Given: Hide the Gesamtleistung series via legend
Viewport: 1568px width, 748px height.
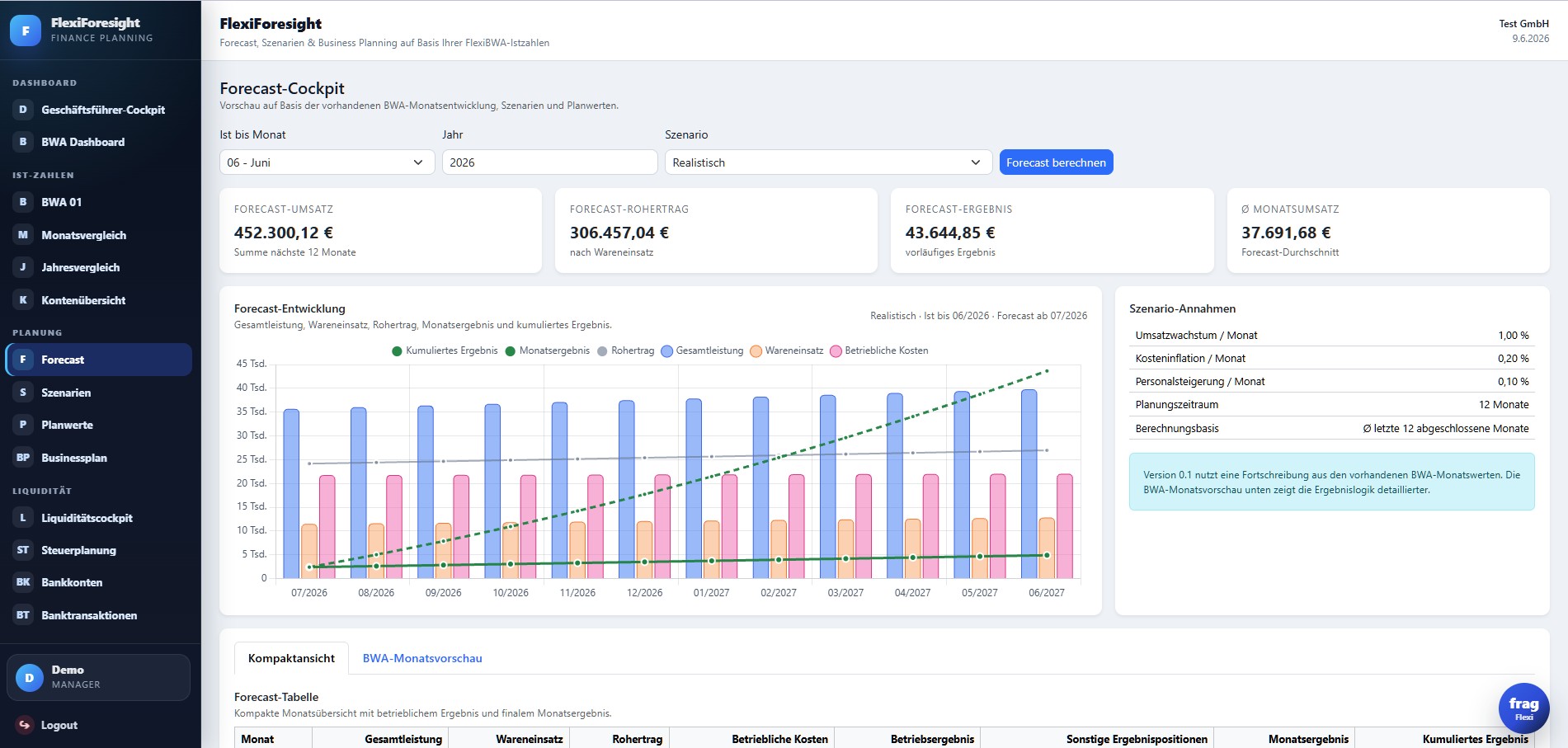Looking at the screenshot, I should click(x=702, y=350).
